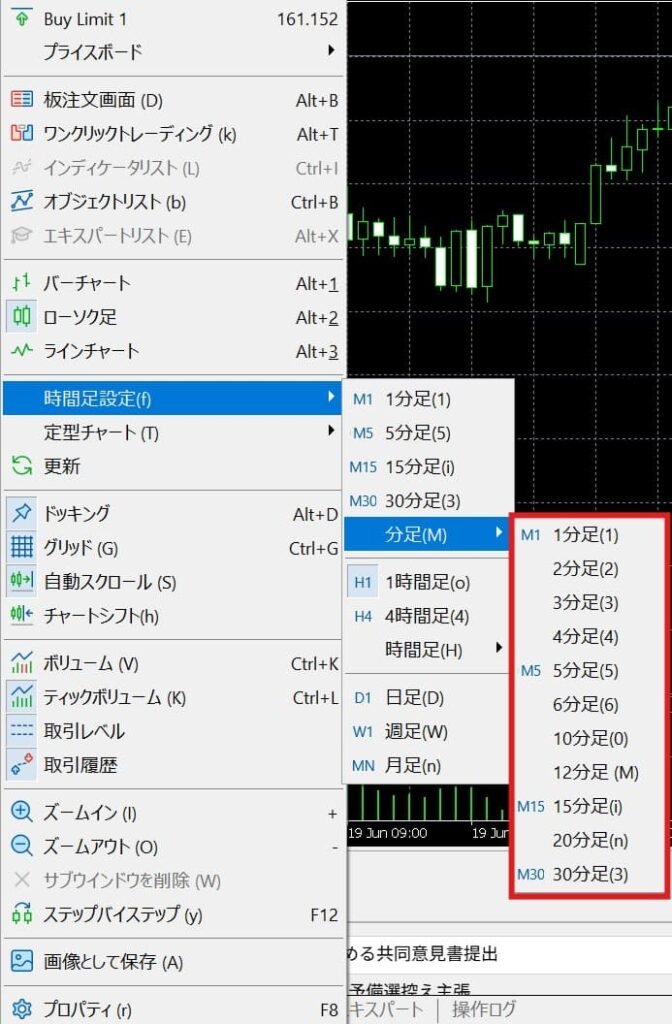The height and width of the screenshot is (1024, 672).
Task: Select 10分足(0) timeframe
Action: coord(589,739)
